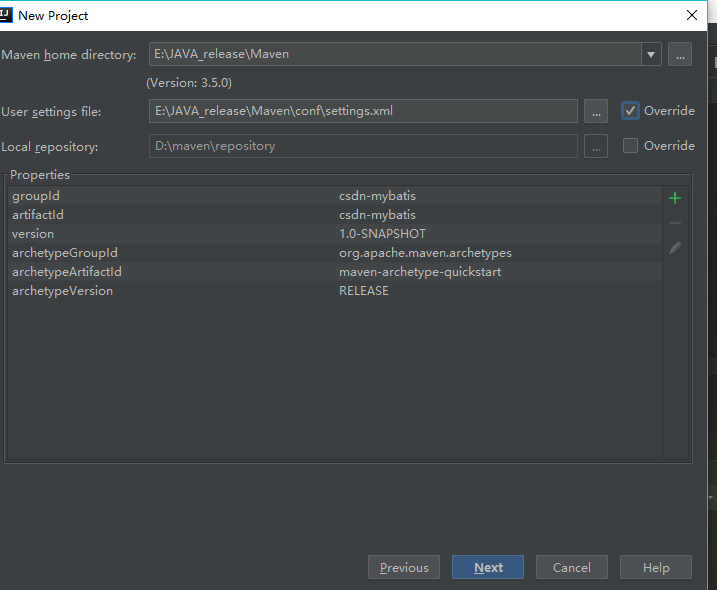
Task: Enable Override for Local repository
Action: tap(630, 146)
